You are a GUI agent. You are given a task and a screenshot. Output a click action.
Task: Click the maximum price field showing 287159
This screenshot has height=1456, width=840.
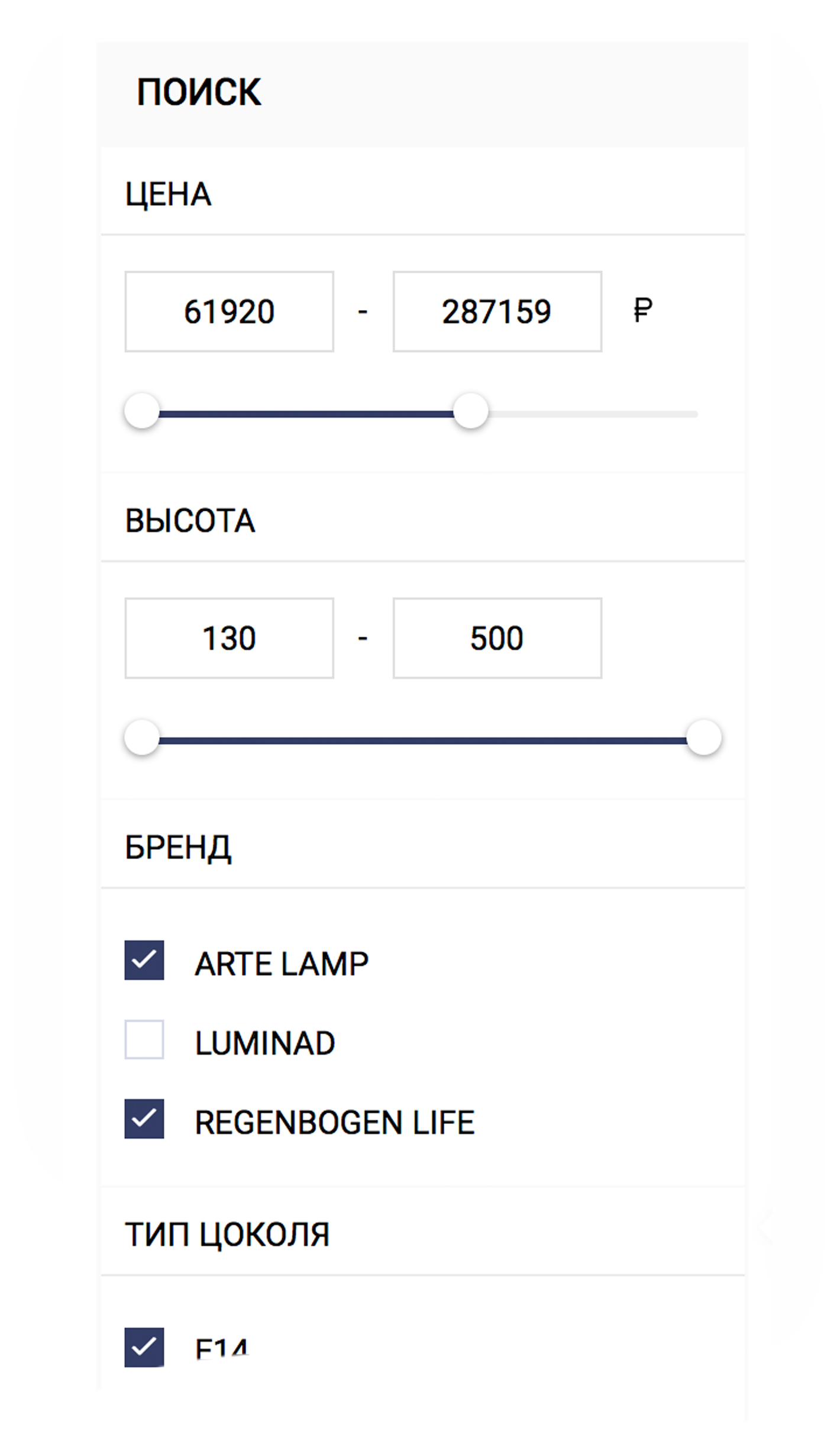(x=497, y=311)
